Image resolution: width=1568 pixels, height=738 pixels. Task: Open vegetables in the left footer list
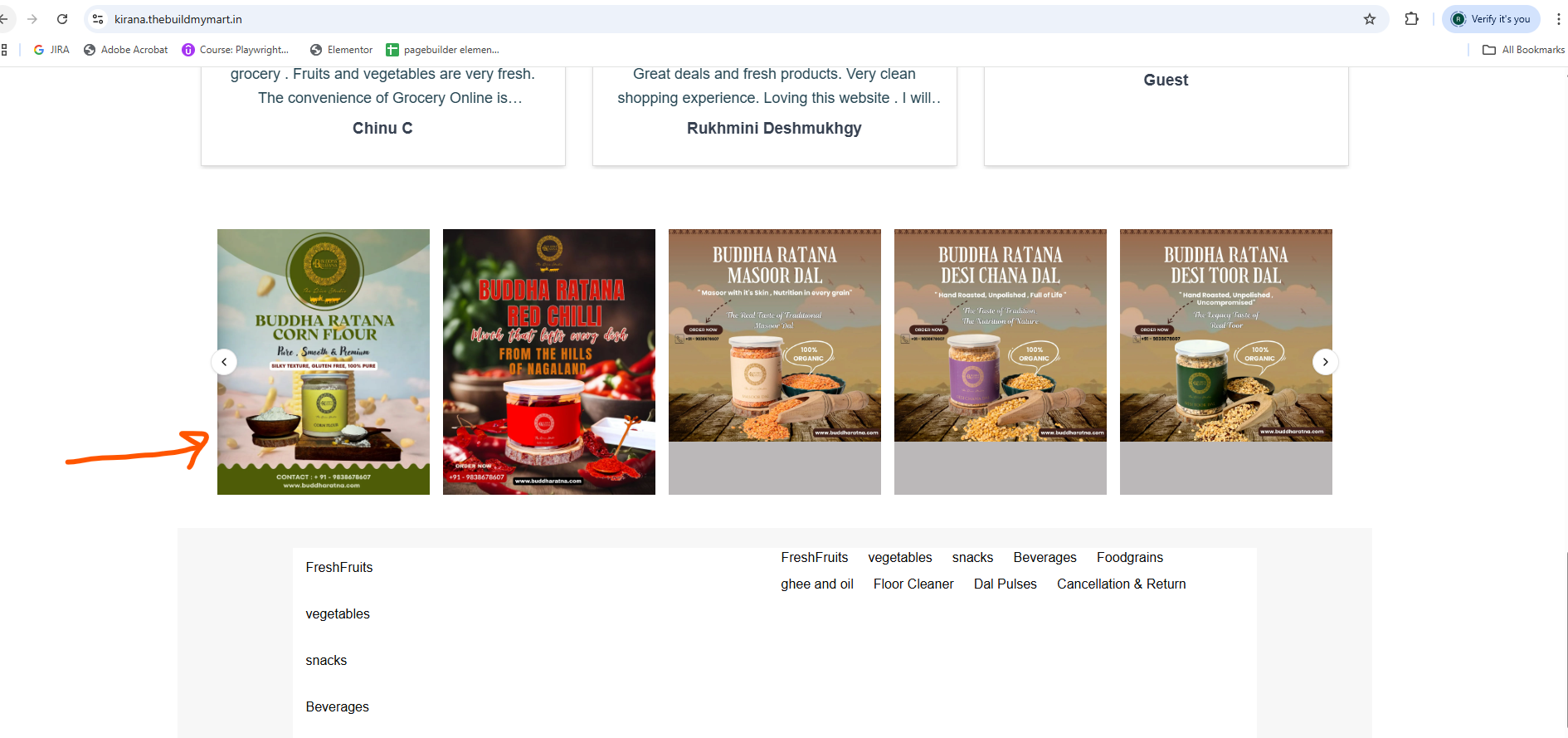338,614
